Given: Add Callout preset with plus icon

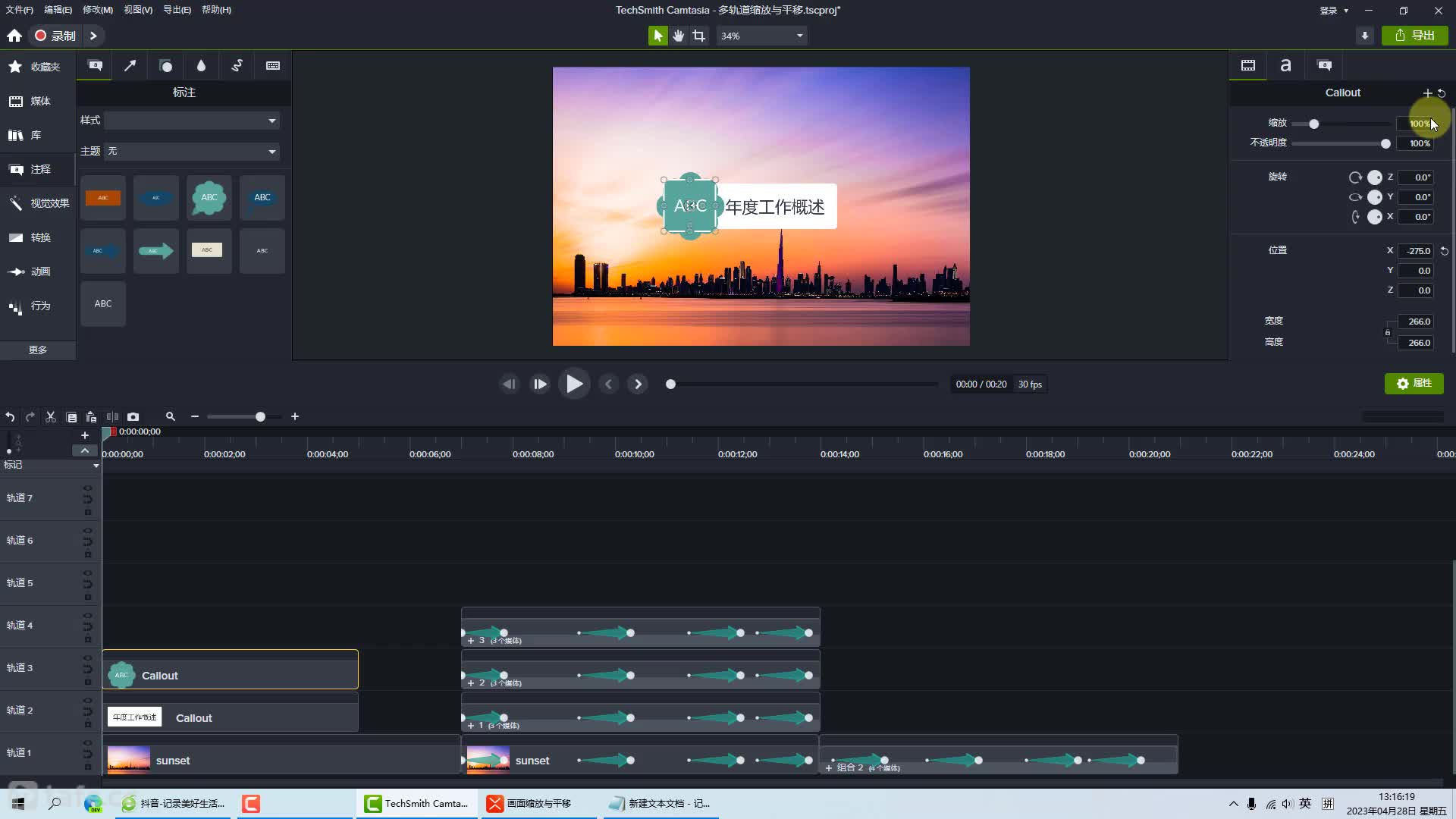Looking at the screenshot, I should (1427, 93).
